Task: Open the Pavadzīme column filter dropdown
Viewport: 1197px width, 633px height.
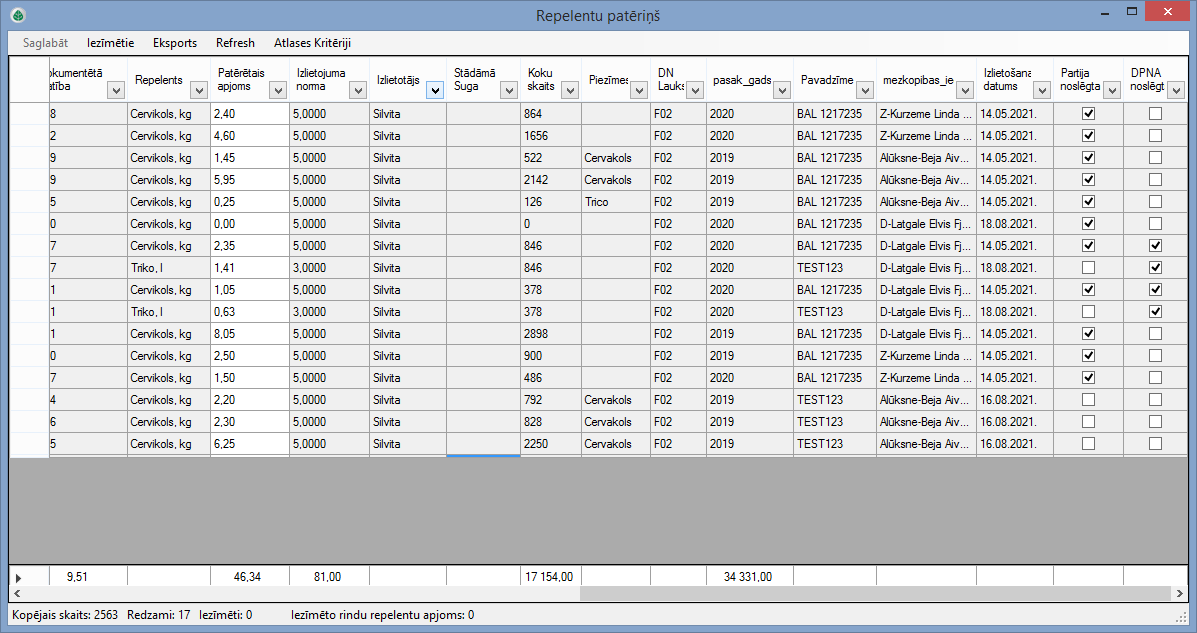Action: (x=864, y=89)
